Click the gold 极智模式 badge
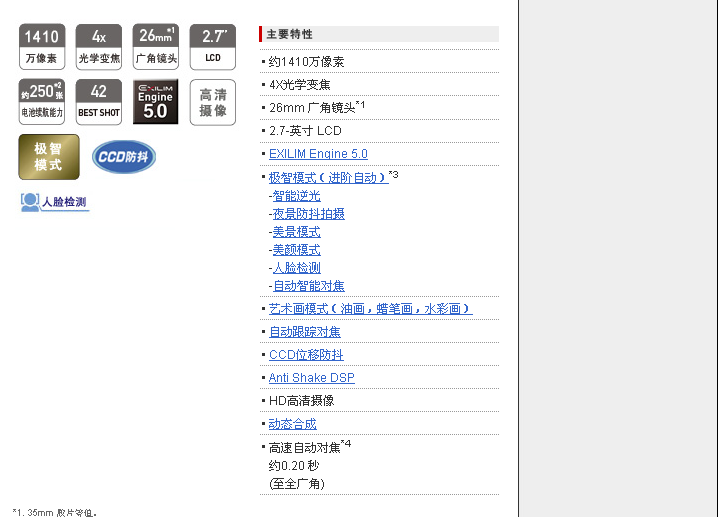This screenshot has height=517, width=718. pyautogui.click(x=49, y=157)
